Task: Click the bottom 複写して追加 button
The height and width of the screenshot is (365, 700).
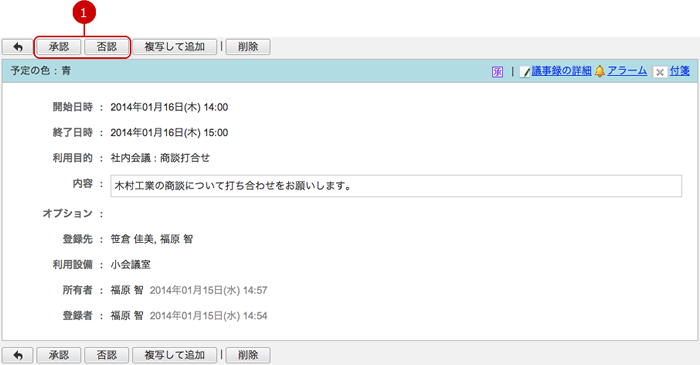Action: pyautogui.click(x=175, y=355)
